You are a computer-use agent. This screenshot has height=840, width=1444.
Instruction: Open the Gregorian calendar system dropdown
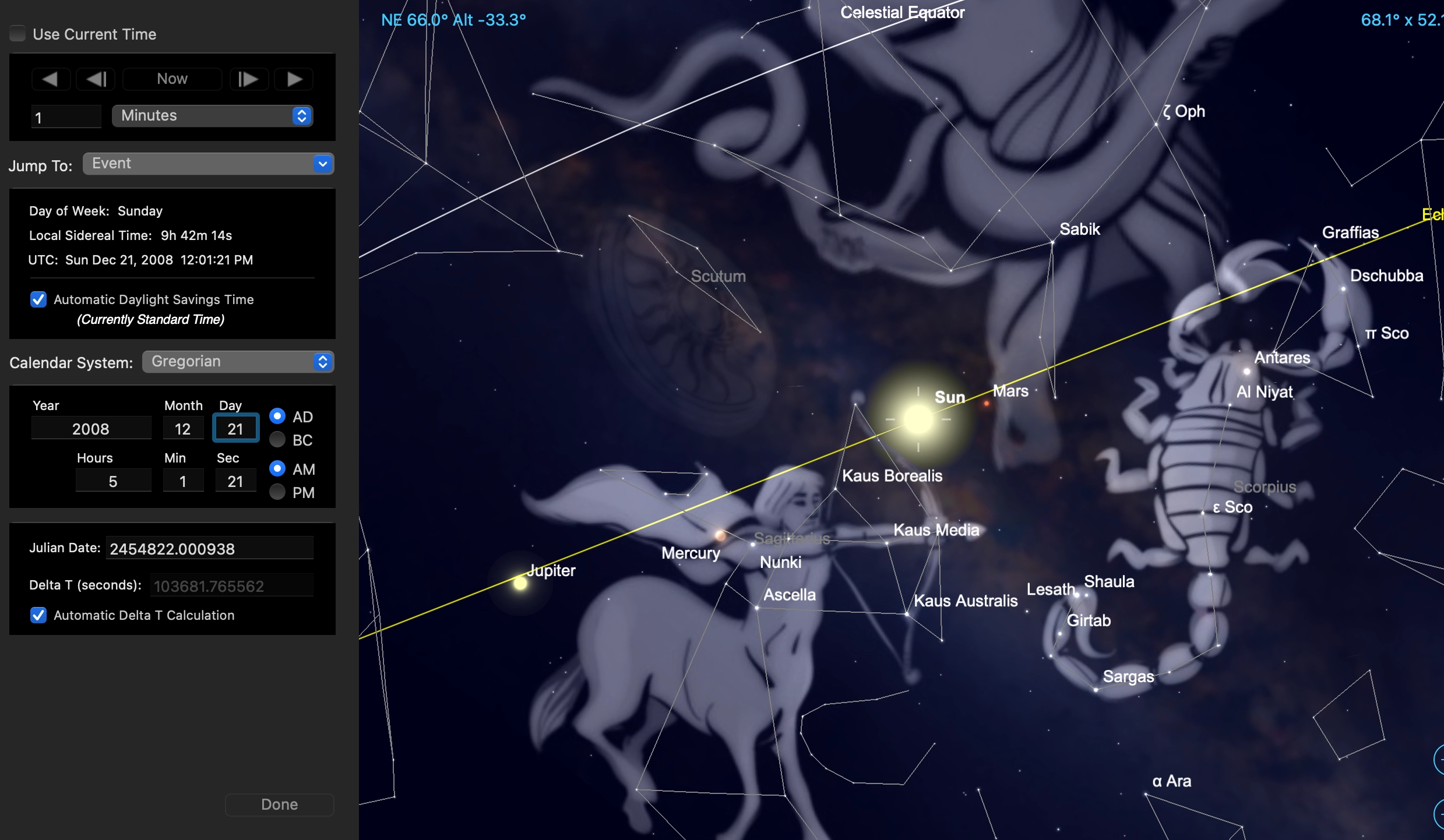tap(238, 362)
